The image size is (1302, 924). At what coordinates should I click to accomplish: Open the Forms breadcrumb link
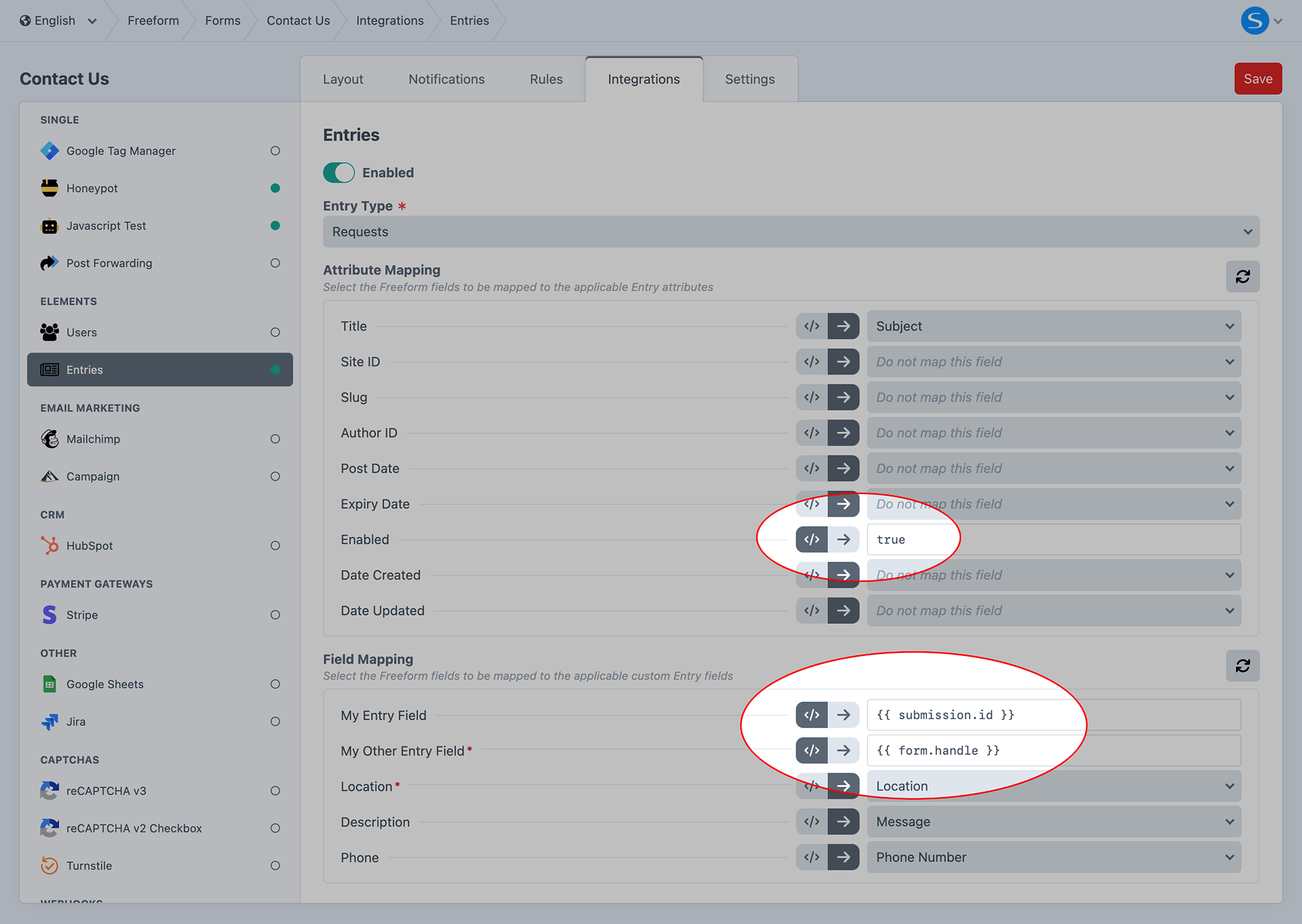222,20
